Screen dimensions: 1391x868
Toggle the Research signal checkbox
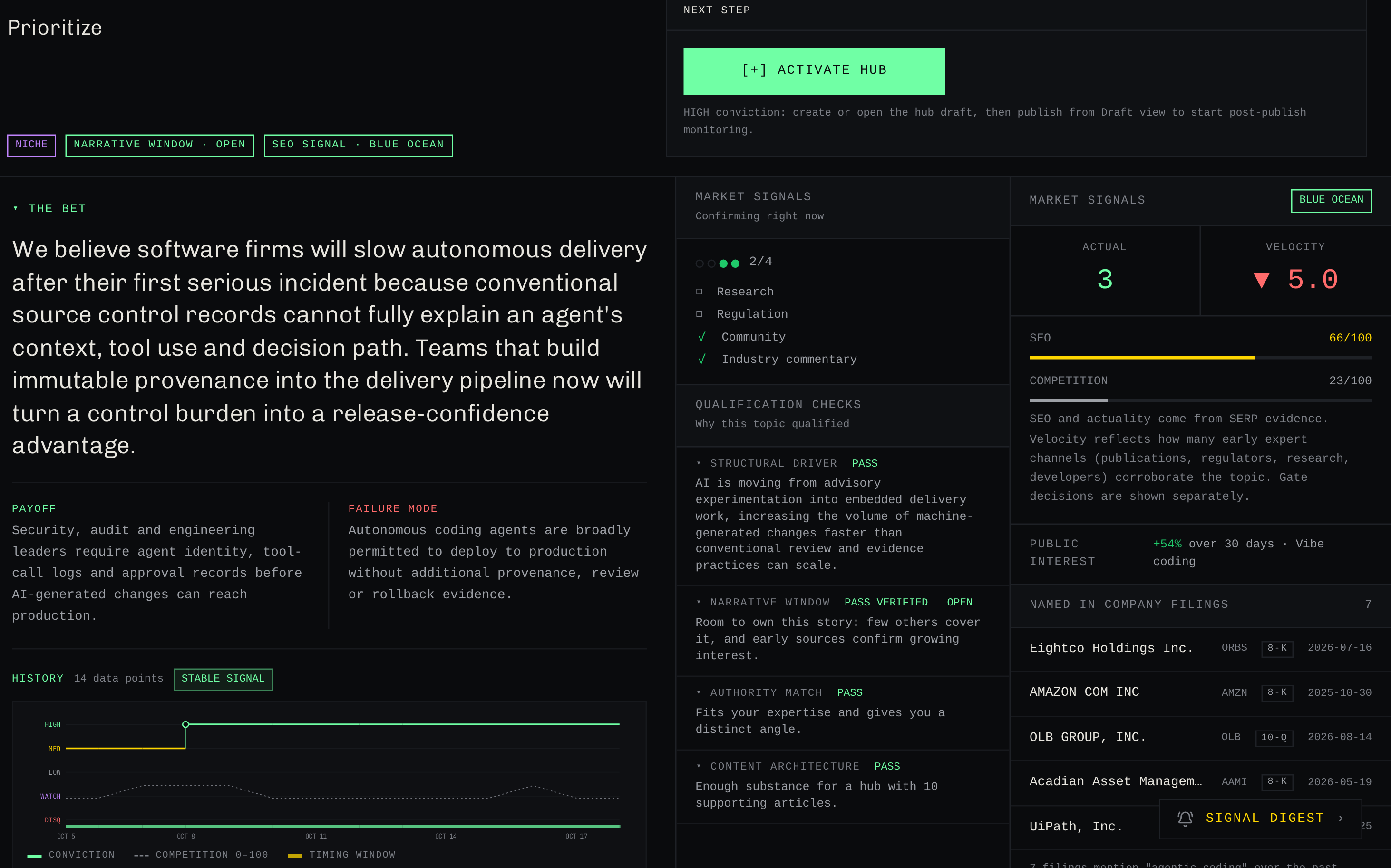pyautogui.click(x=699, y=292)
